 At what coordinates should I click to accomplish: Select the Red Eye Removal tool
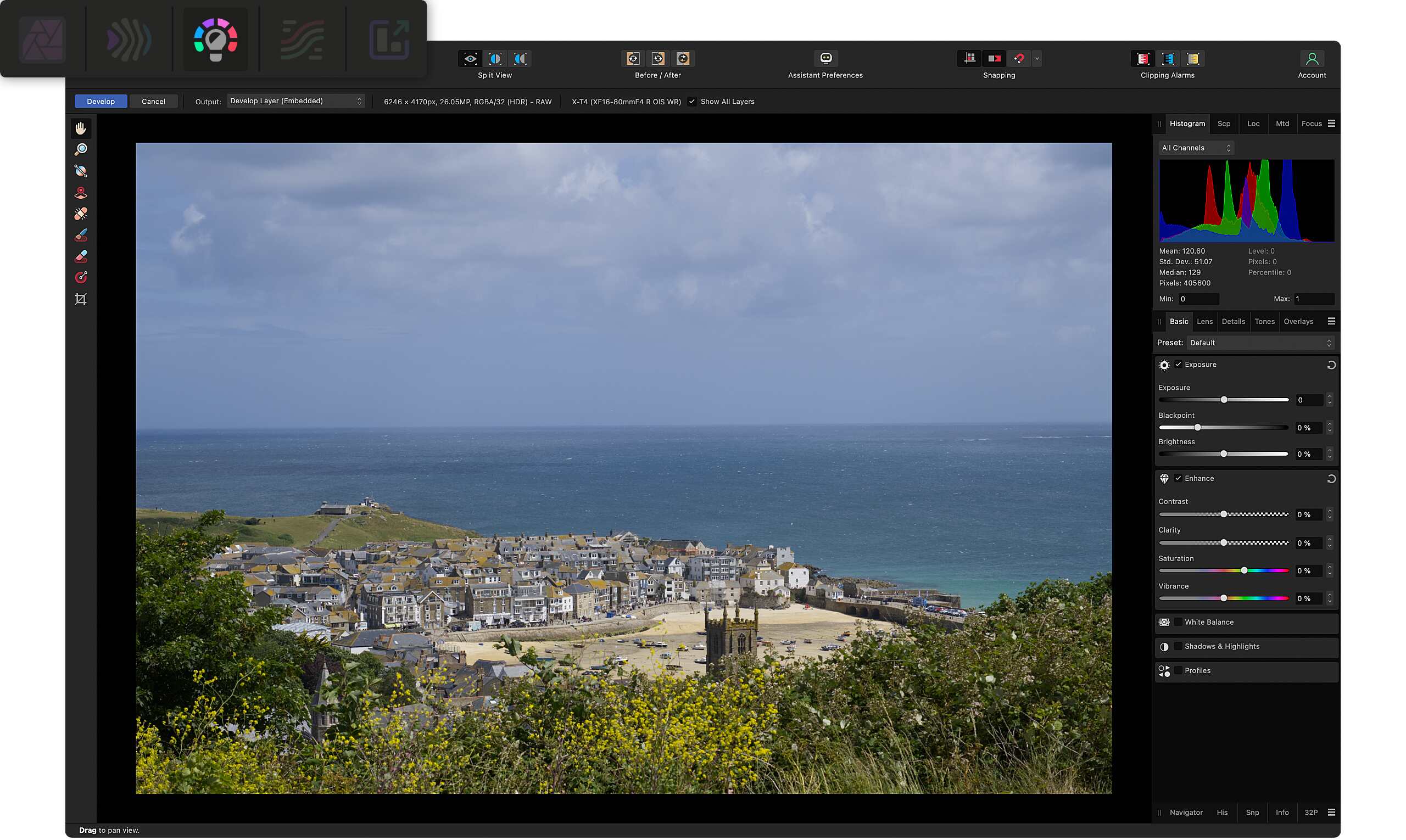click(81, 193)
